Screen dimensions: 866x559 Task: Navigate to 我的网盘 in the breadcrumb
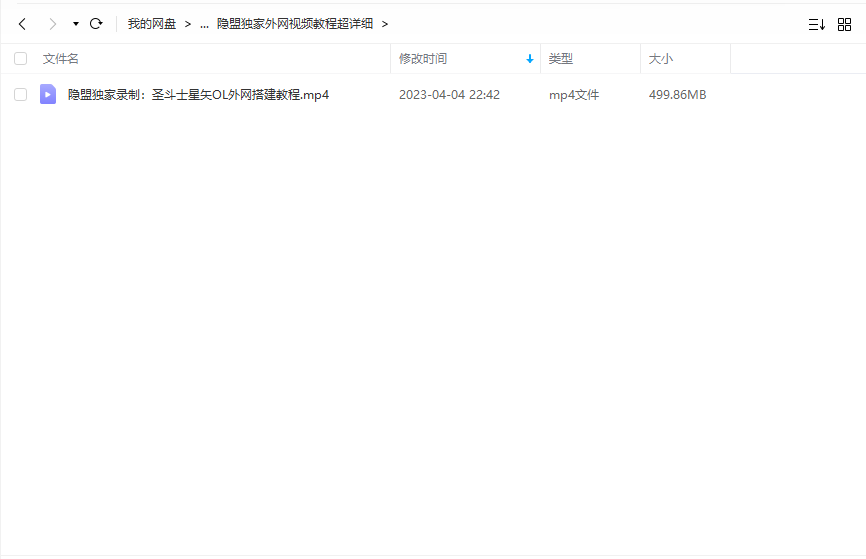tap(151, 24)
